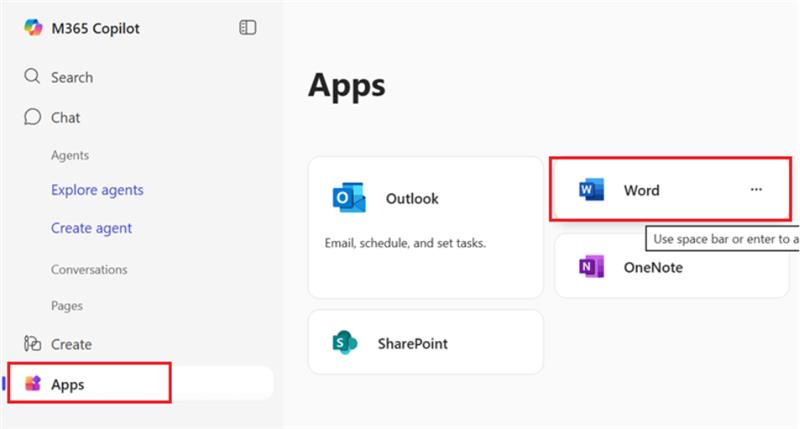Click the OneNote app icon
800x429 pixels.
coord(591,267)
